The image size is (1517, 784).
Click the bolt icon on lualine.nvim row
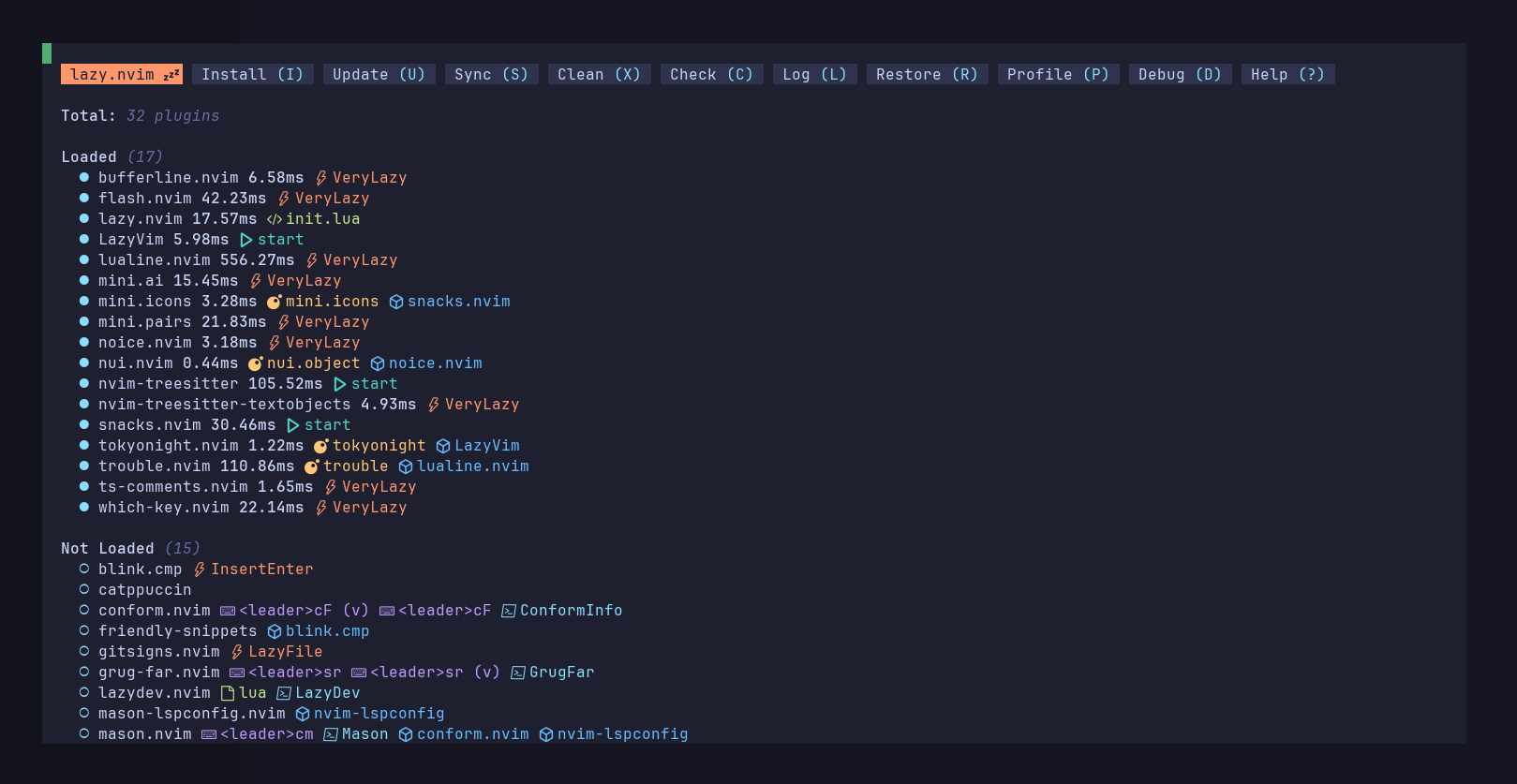[312, 260]
